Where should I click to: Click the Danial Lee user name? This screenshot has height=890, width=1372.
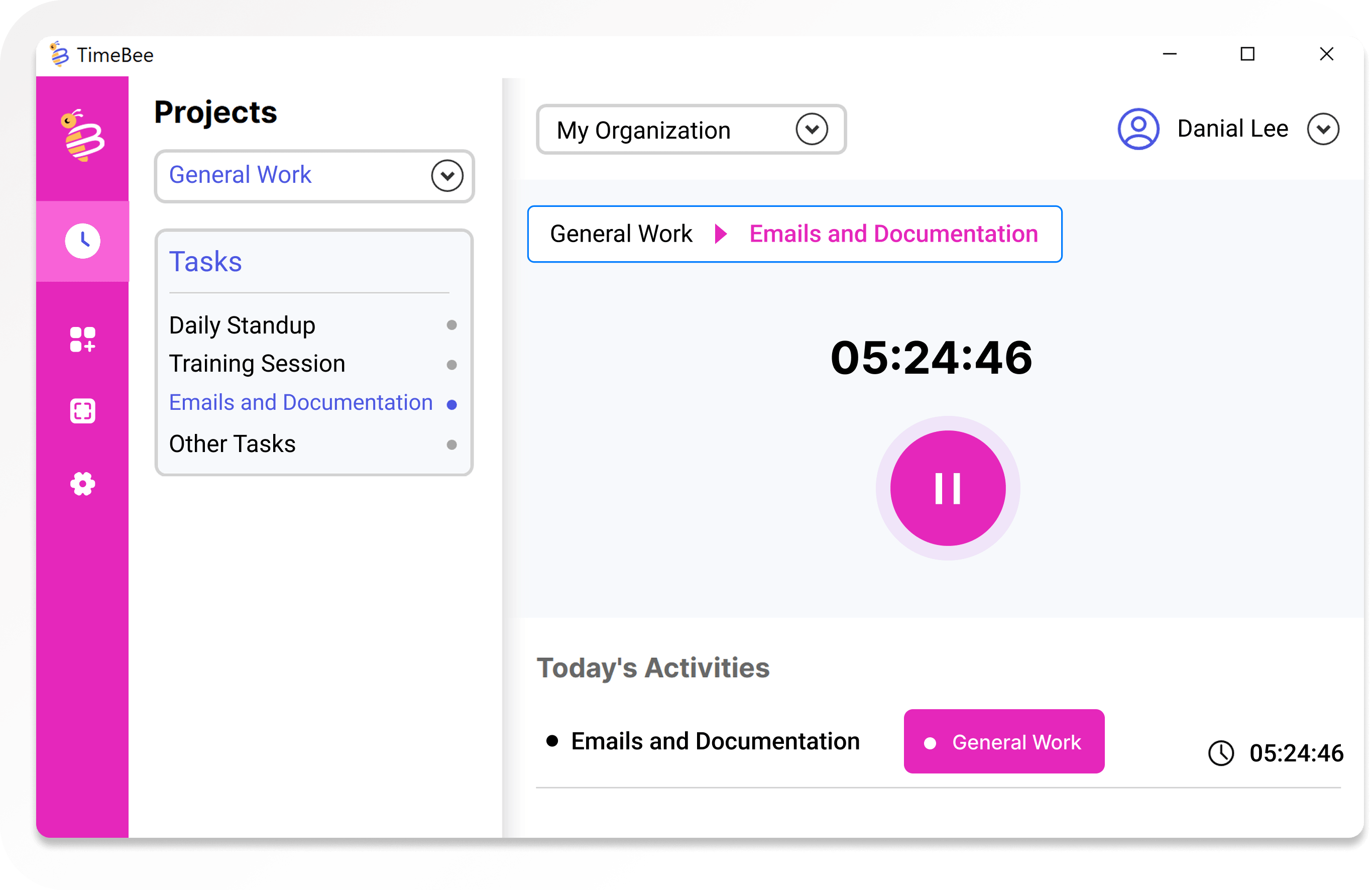click(1232, 129)
